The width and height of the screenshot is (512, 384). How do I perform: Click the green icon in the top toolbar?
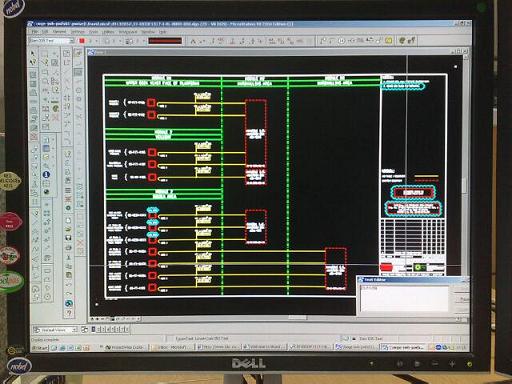(x=402, y=41)
